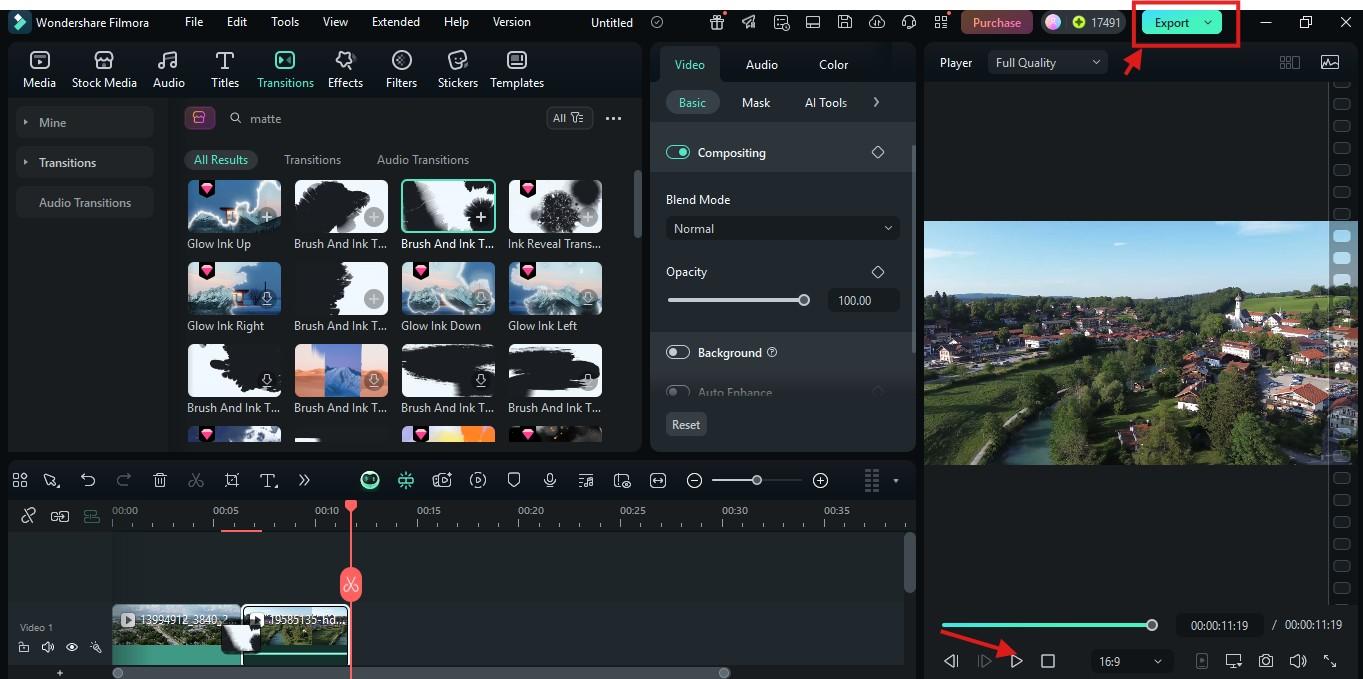Click the save project floppy icon
The image size is (1363, 679).
pyautogui.click(x=845, y=22)
